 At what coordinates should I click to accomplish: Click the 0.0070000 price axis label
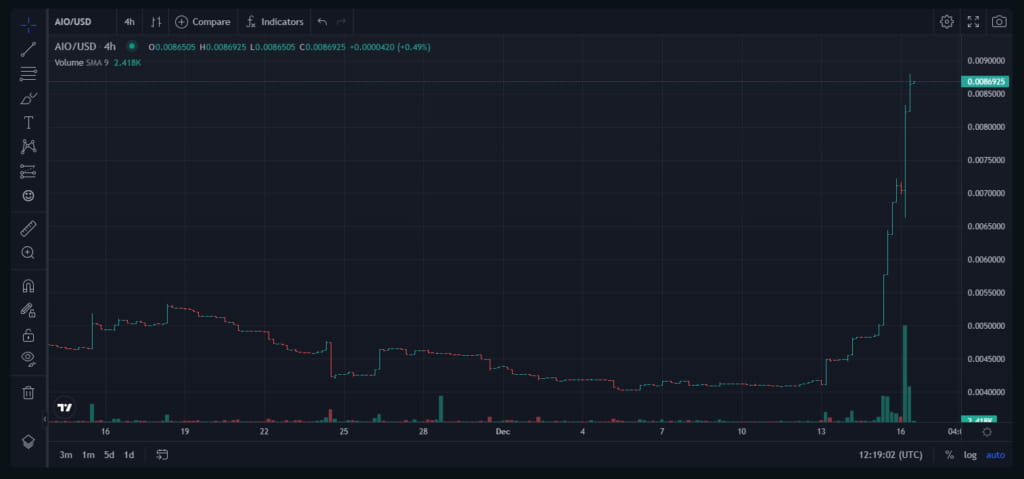coord(985,193)
